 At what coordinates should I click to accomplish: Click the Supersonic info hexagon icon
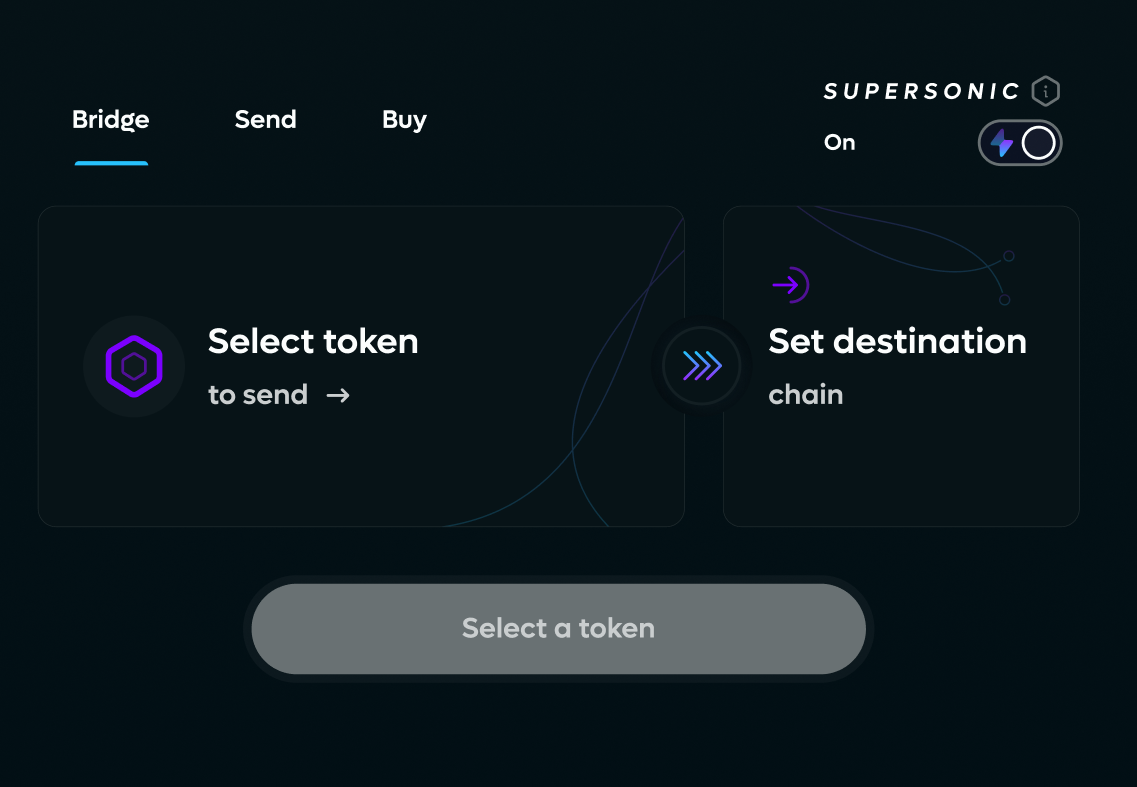pyautogui.click(x=1045, y=92)
